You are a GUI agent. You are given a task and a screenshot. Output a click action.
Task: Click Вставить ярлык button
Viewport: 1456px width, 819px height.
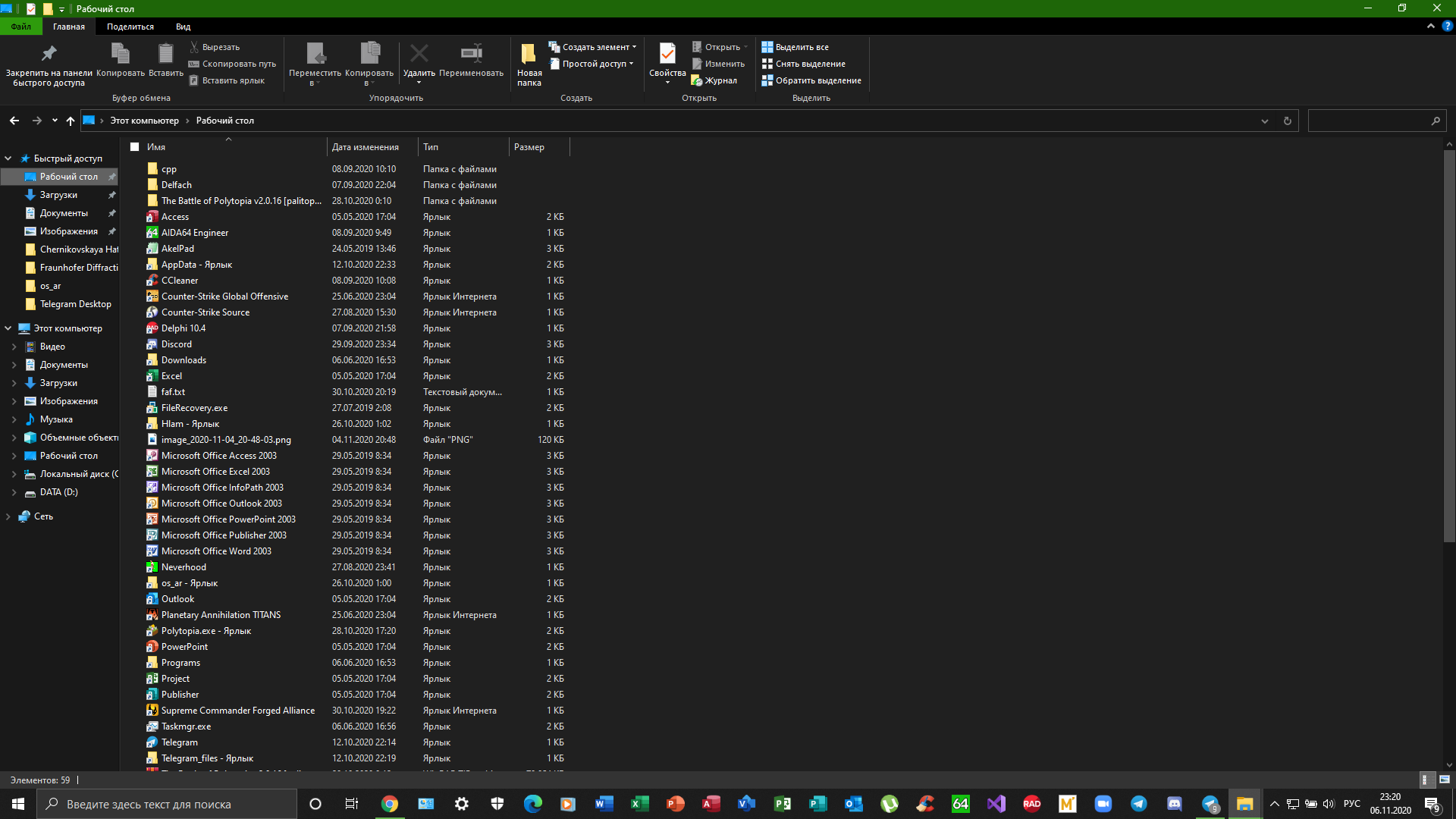pos(227,80)
